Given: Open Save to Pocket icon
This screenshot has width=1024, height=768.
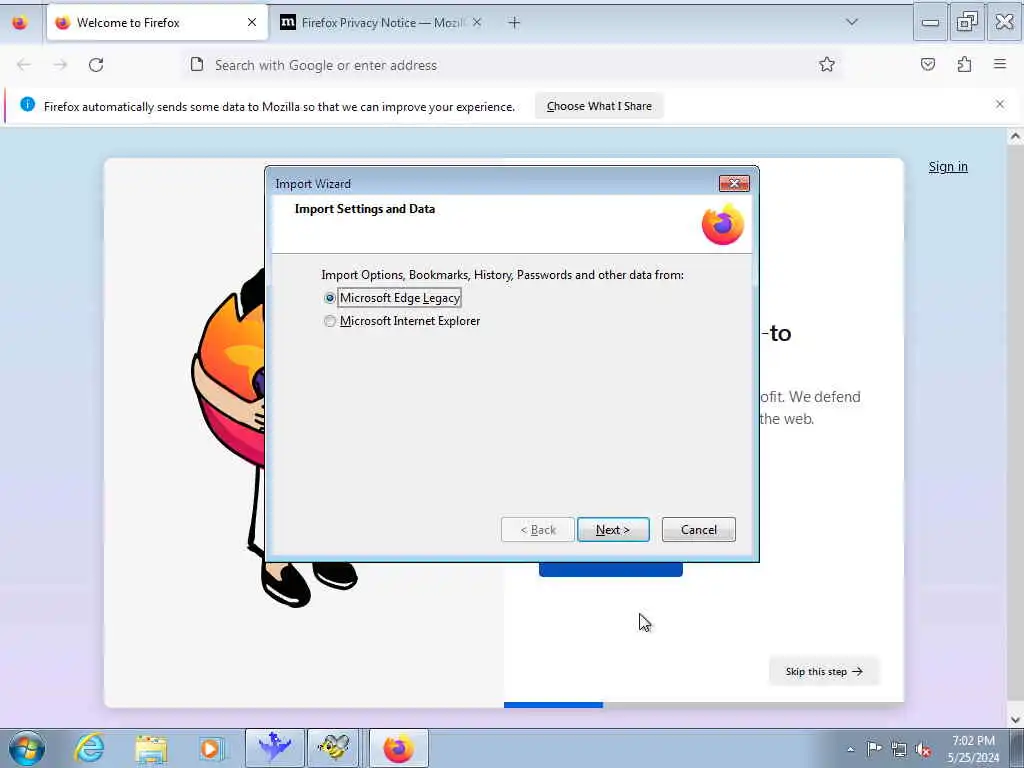Looking at the screenshot, I should tap(927, 64).
